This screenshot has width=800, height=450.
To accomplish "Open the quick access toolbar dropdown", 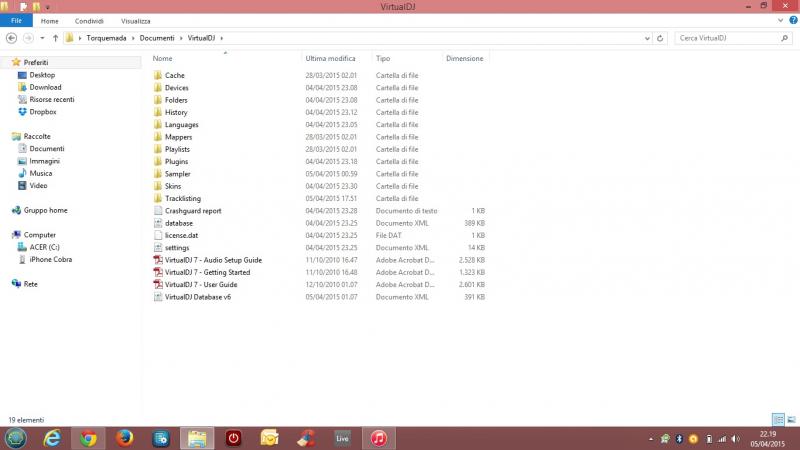I will (x=47, y=7).
